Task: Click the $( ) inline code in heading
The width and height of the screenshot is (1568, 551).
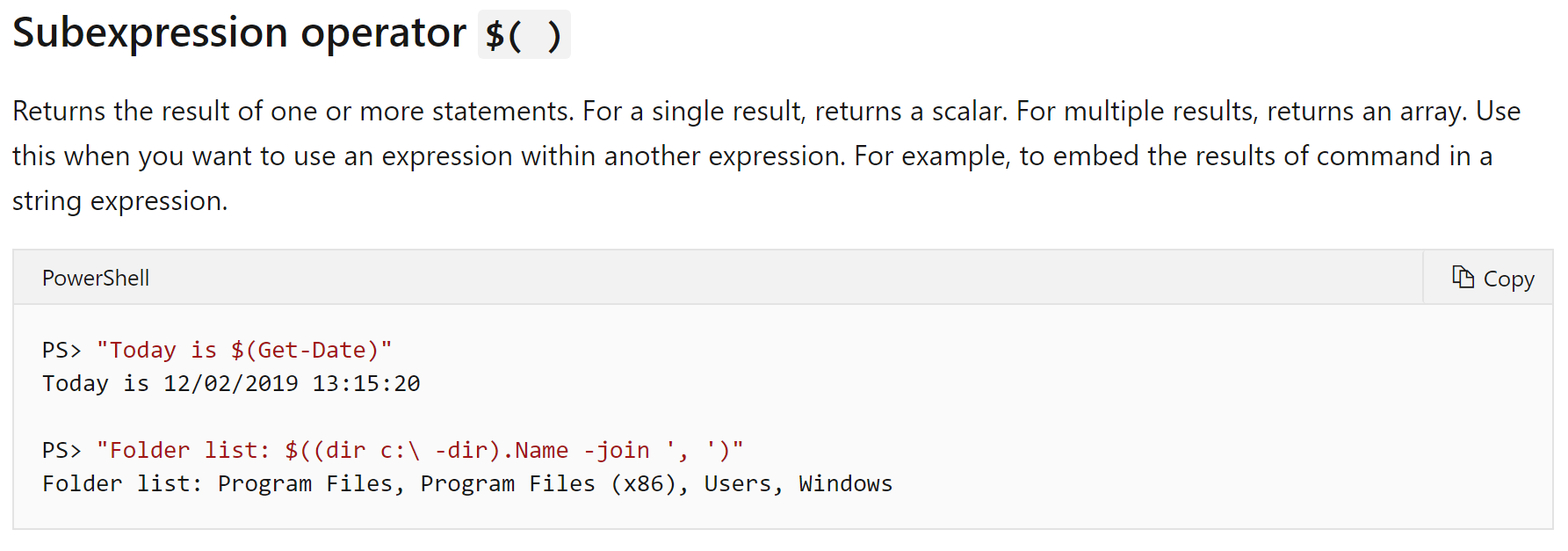Action: (524, 35)
